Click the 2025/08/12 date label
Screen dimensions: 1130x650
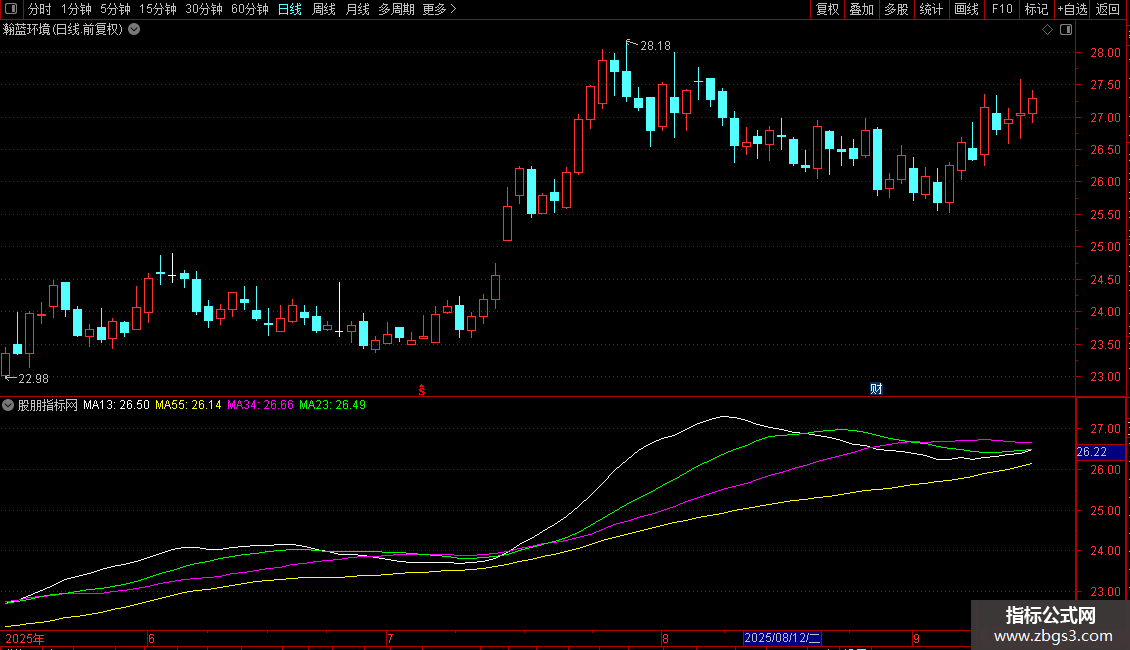[x=782, y=638]
